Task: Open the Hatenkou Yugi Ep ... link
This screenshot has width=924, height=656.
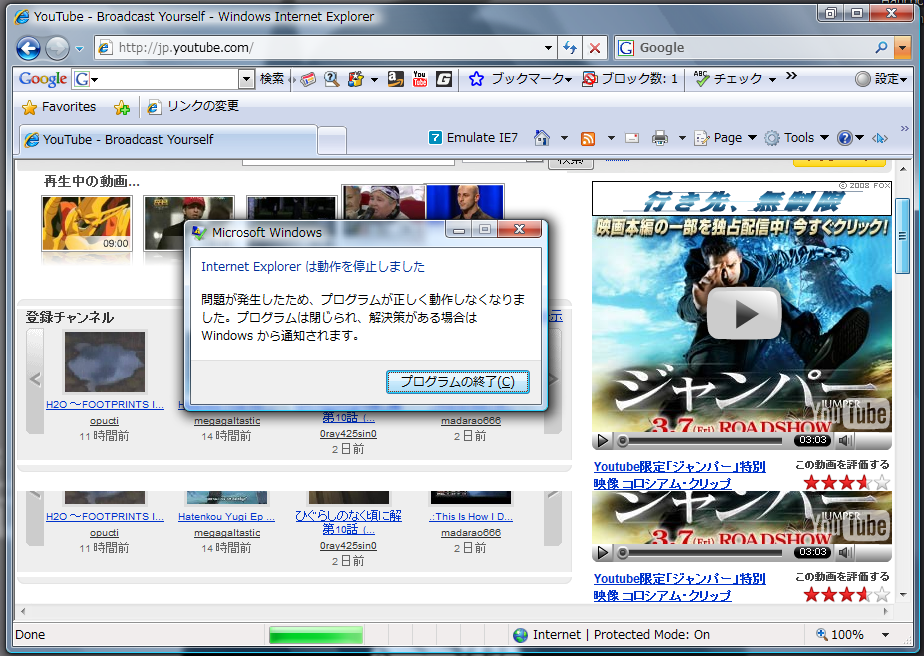Action: click(226, 517)
